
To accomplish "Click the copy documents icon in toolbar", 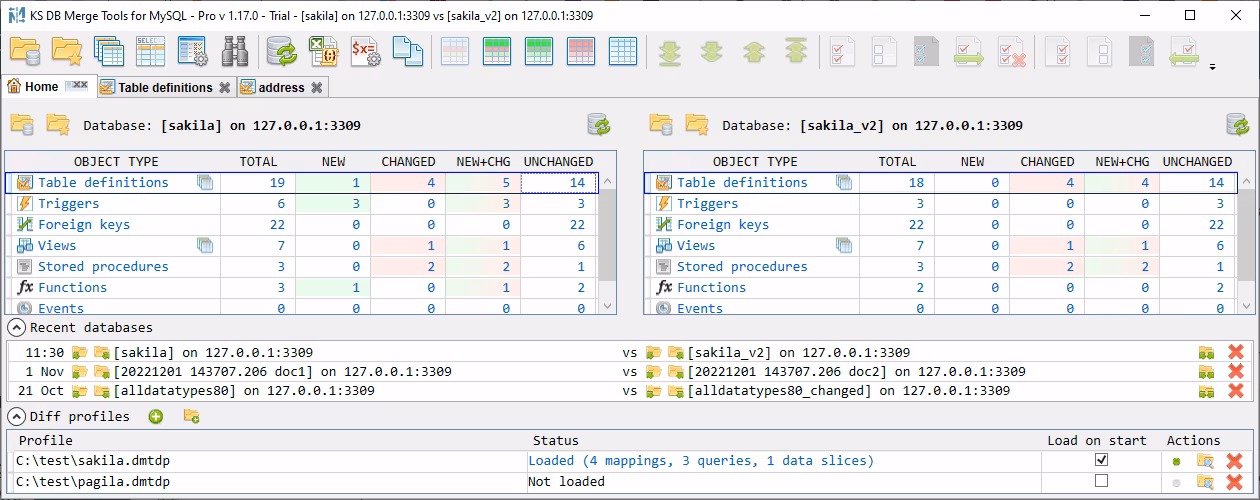I will pyautogui.click(x=407, y=50).
